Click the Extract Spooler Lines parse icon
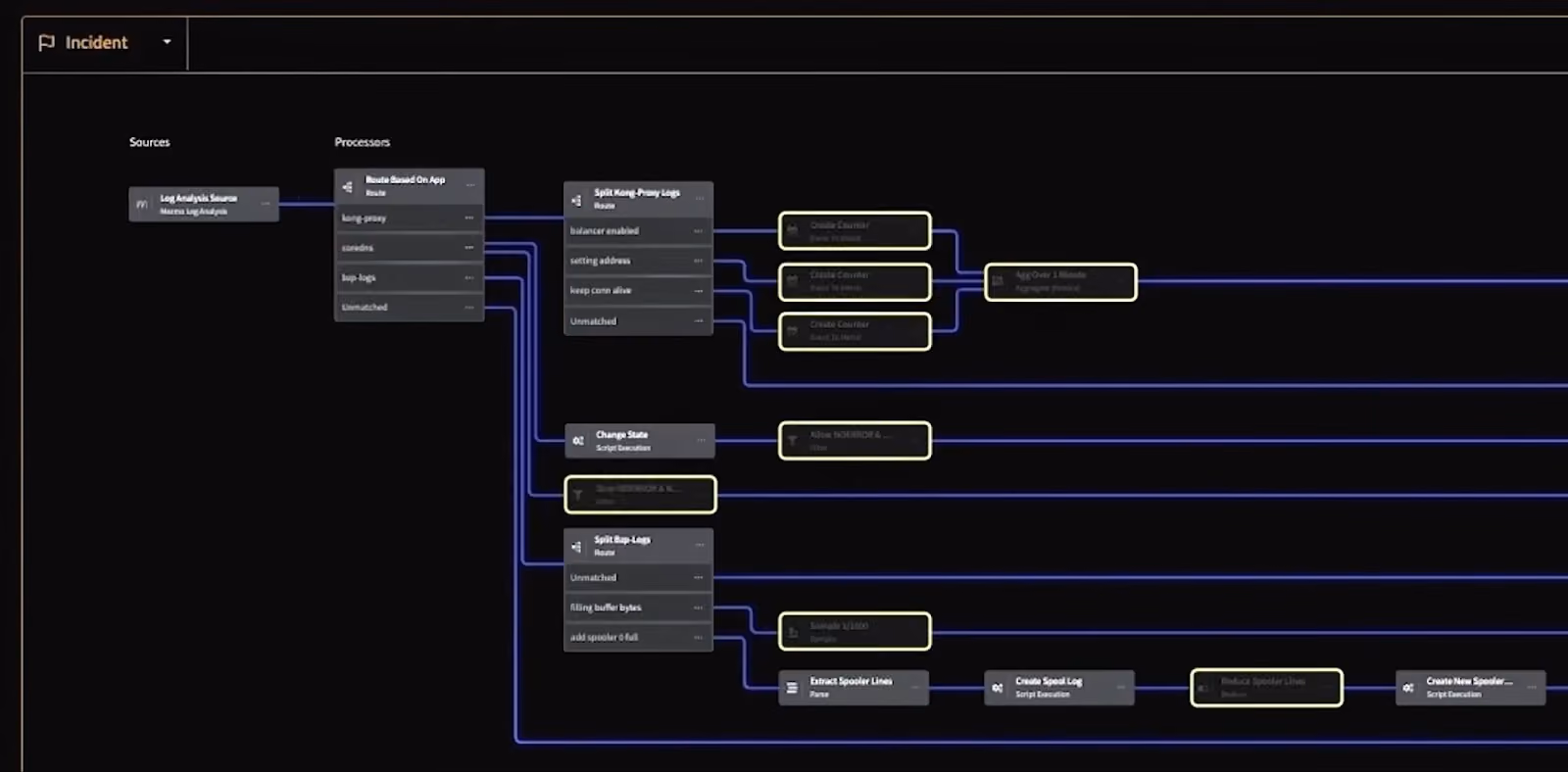1568x772 pixels. [792, 688]
